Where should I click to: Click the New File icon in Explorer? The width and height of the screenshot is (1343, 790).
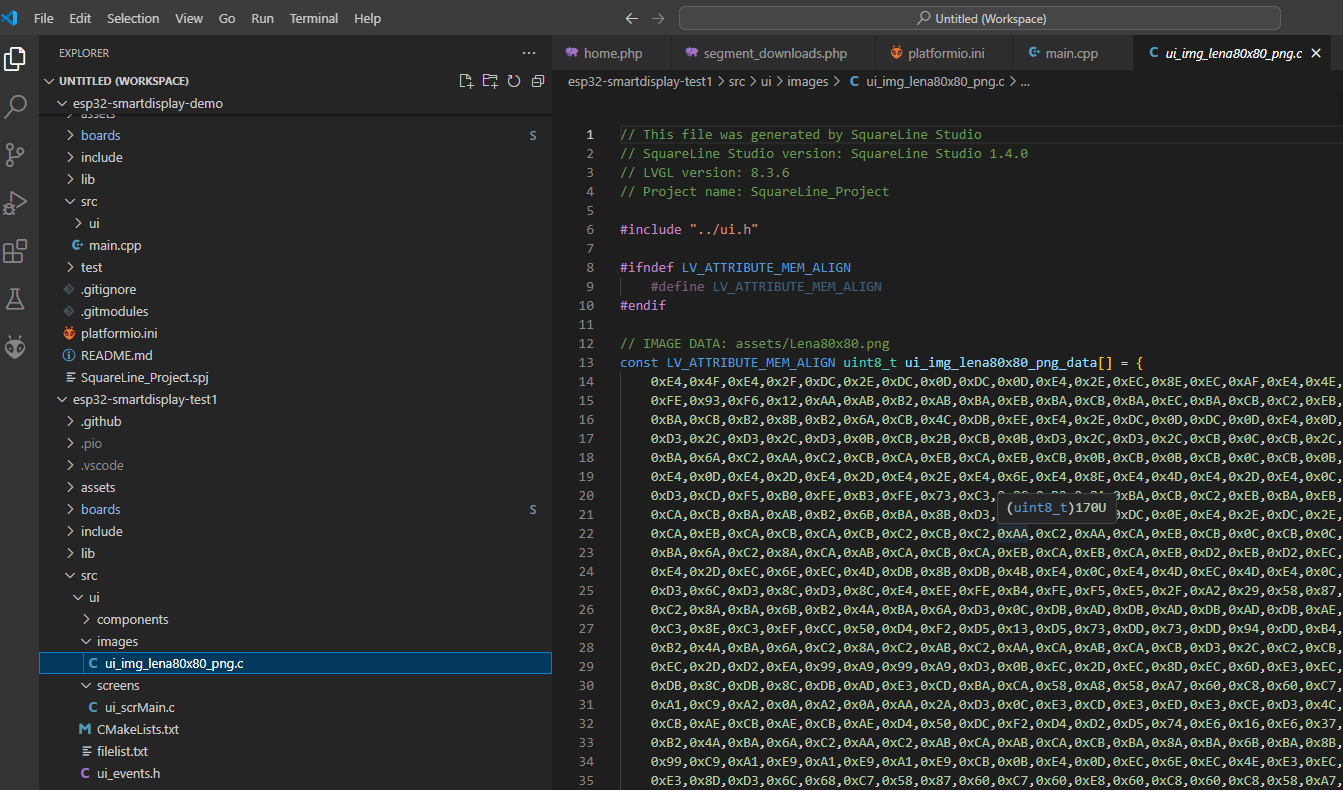coord(466,81)
